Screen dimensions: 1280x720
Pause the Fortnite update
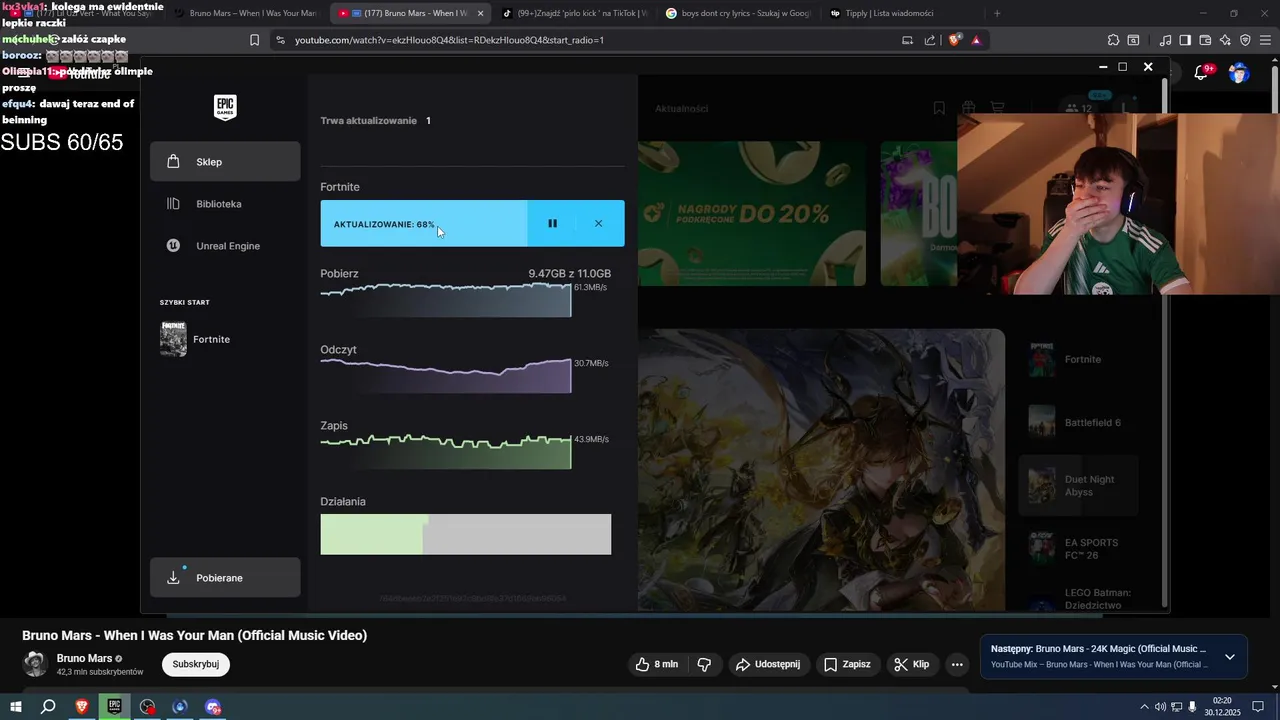coord(552,224)
